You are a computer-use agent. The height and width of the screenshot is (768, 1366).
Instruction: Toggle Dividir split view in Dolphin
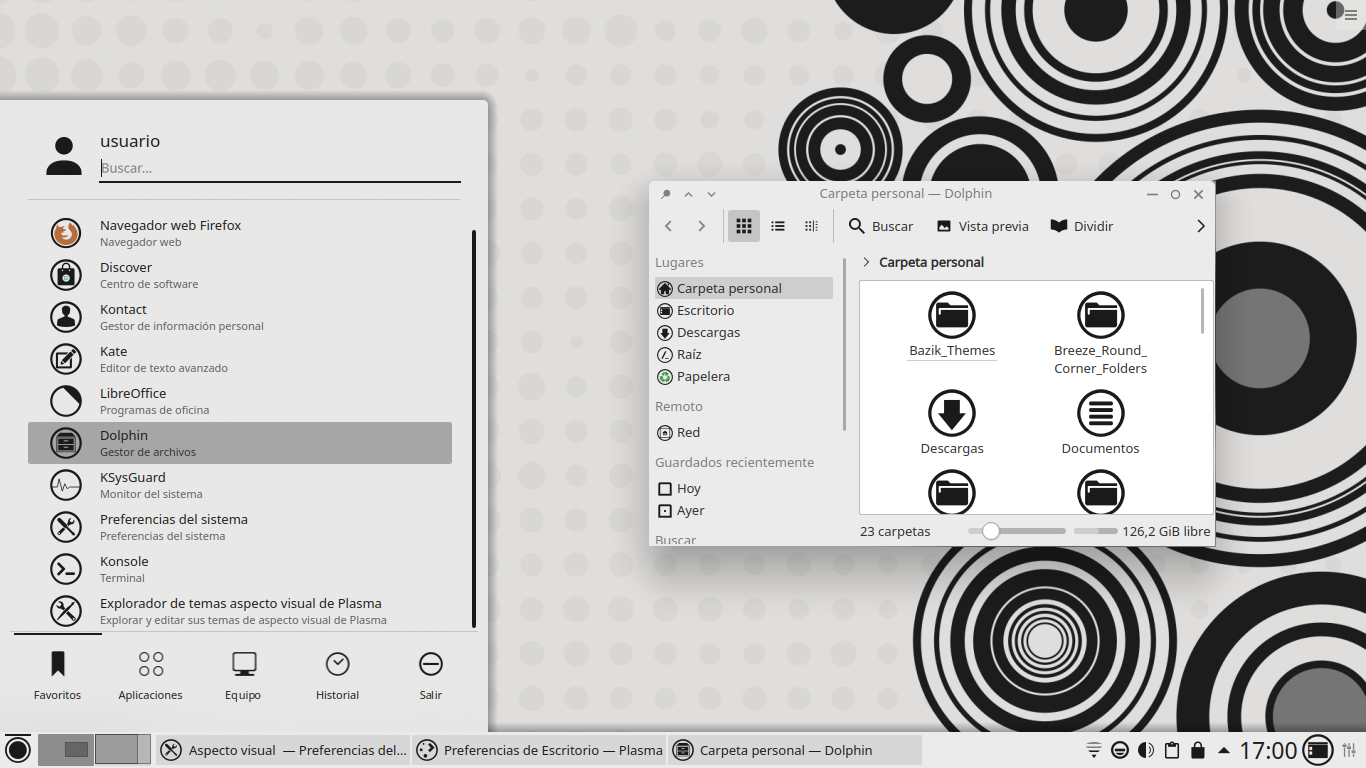tap(1082, 226)
